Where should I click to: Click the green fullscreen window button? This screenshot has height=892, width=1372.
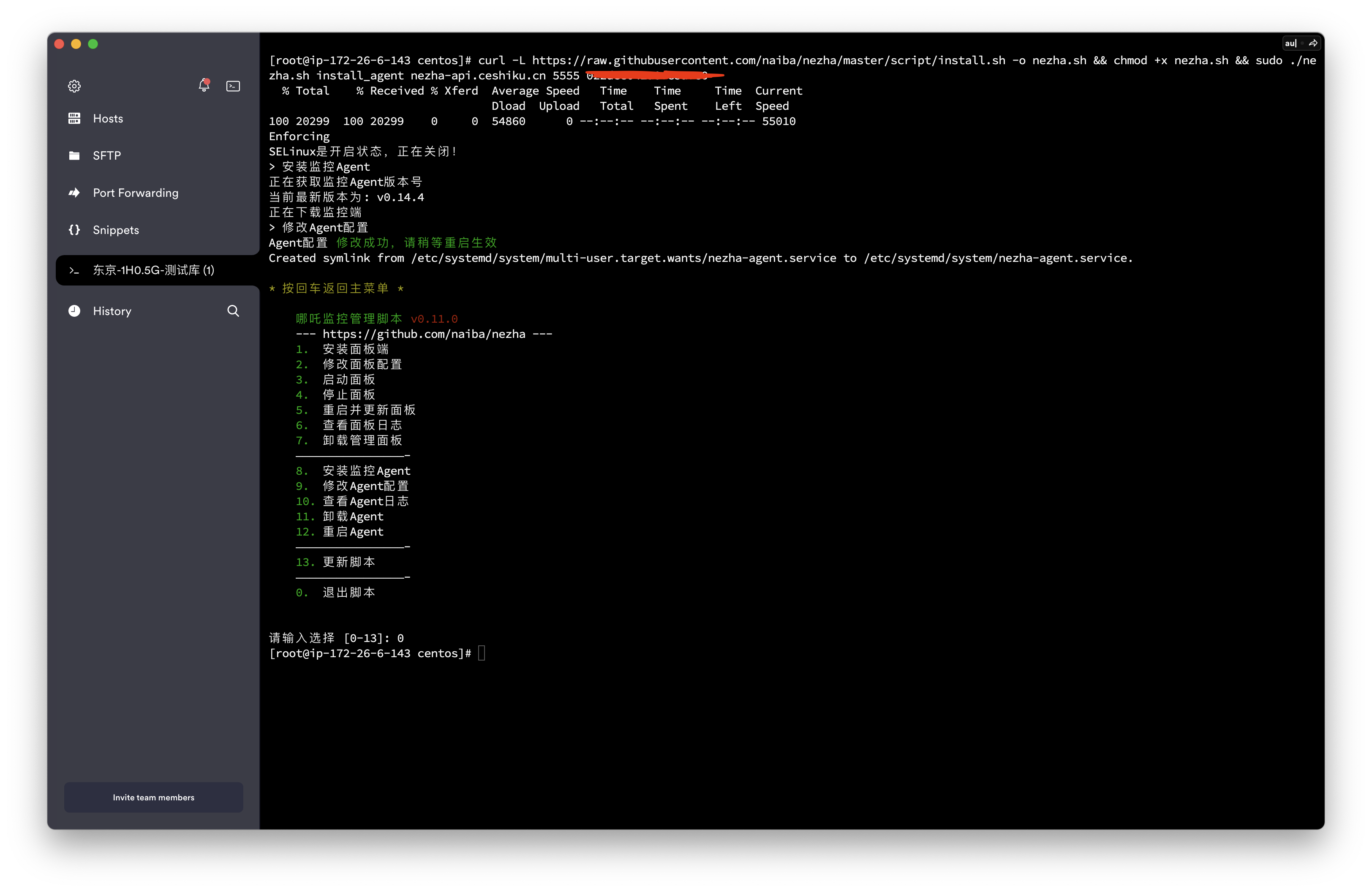point(93,44)
